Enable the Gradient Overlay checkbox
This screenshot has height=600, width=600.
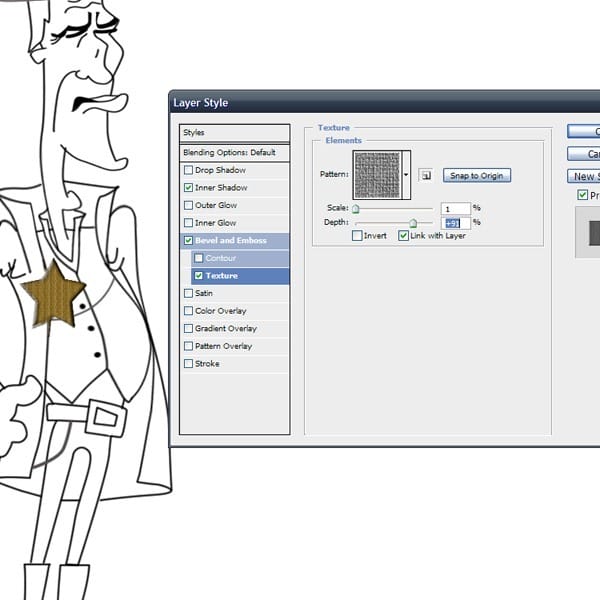188,328
